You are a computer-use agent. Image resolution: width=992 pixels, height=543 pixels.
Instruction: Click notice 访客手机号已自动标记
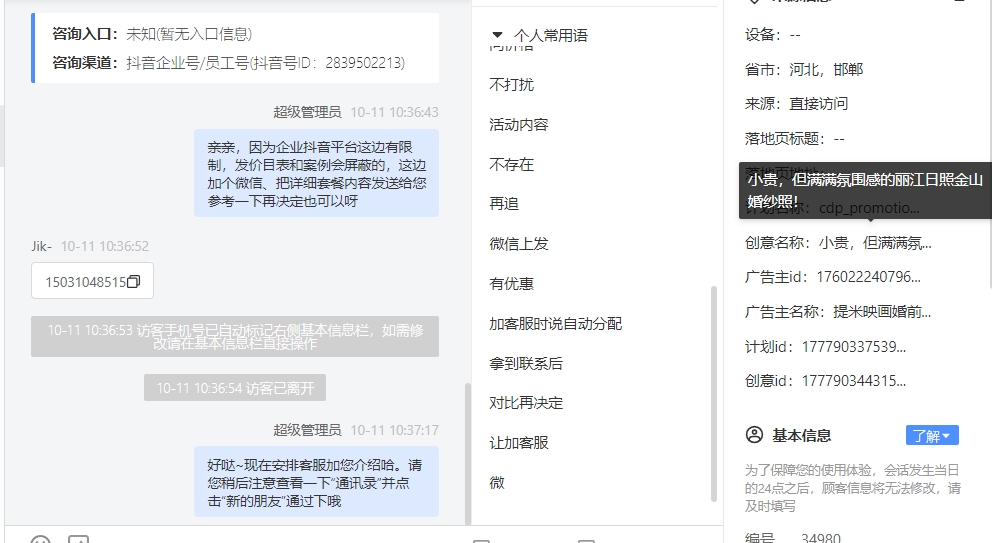point(235,337)
